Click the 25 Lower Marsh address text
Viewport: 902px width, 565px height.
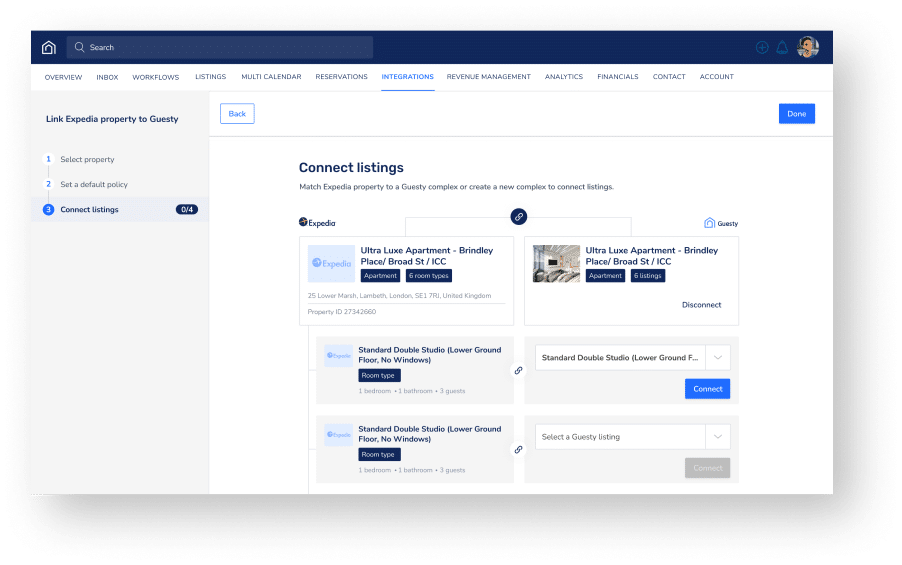(399, 296)
